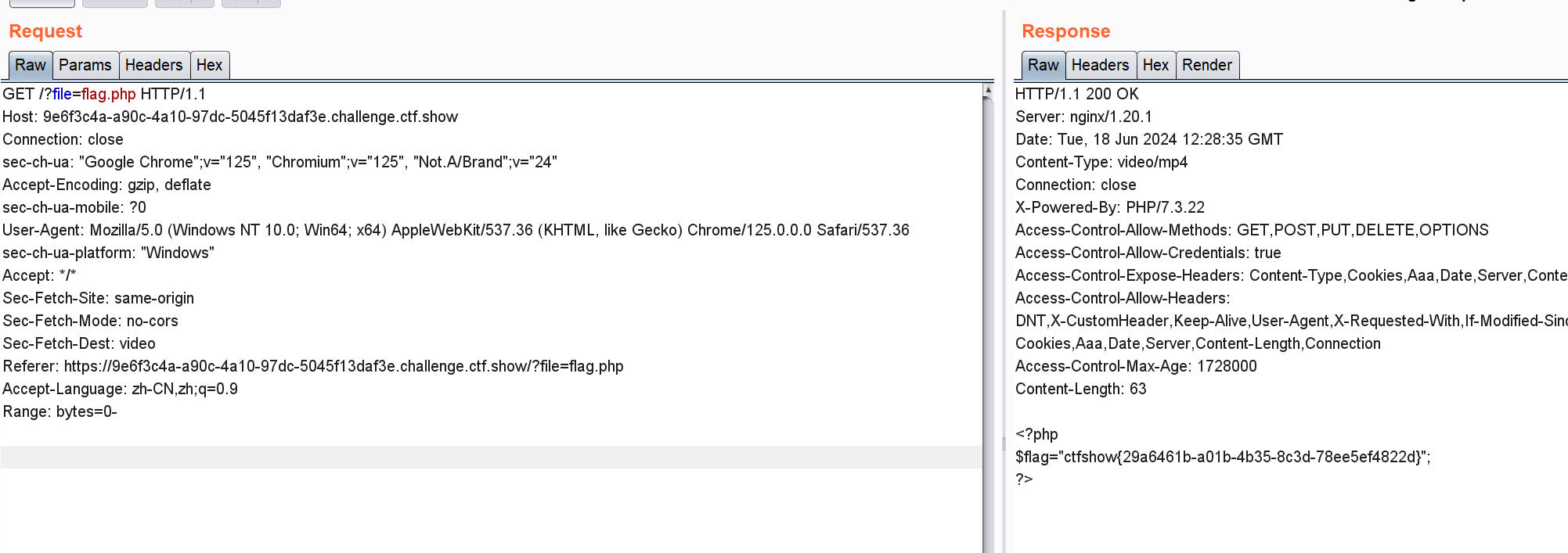Click the Referer URL in the request
This screenshot has width=1568, height=553.
pyautogui.click(x=344, y=366)
